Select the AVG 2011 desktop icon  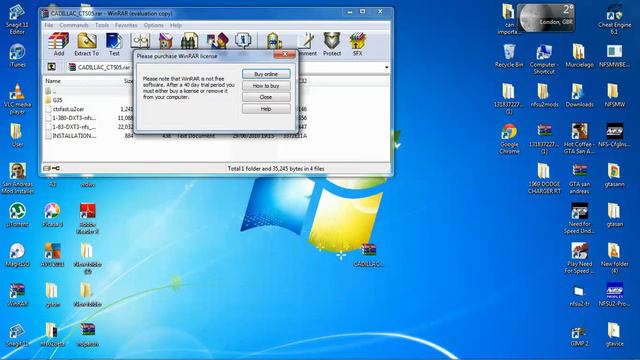pos(53,255)
